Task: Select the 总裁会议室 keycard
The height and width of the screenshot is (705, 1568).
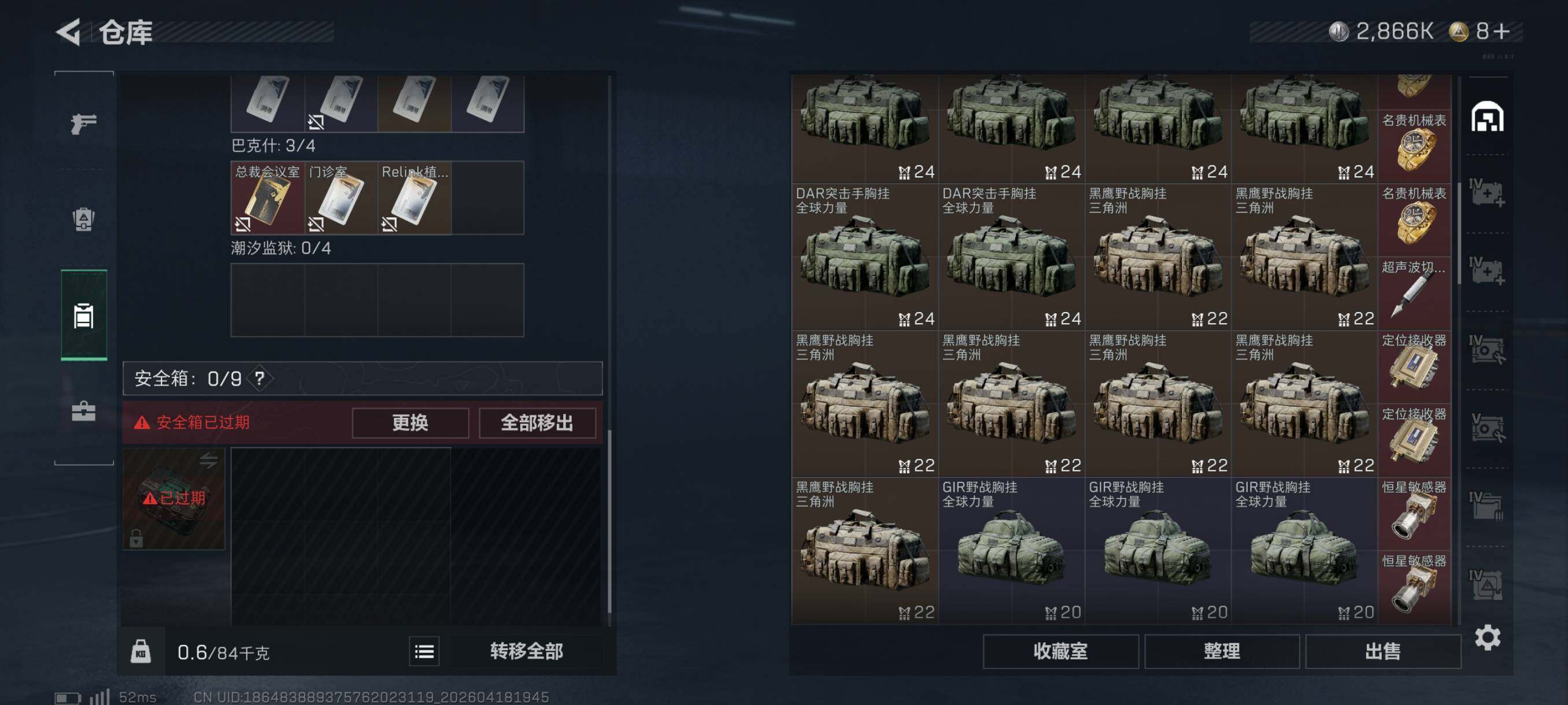Action: (268, 198)
